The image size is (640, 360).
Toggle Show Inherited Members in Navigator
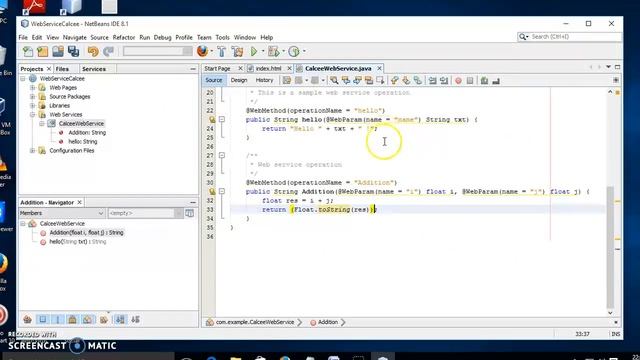click(27, 320)
